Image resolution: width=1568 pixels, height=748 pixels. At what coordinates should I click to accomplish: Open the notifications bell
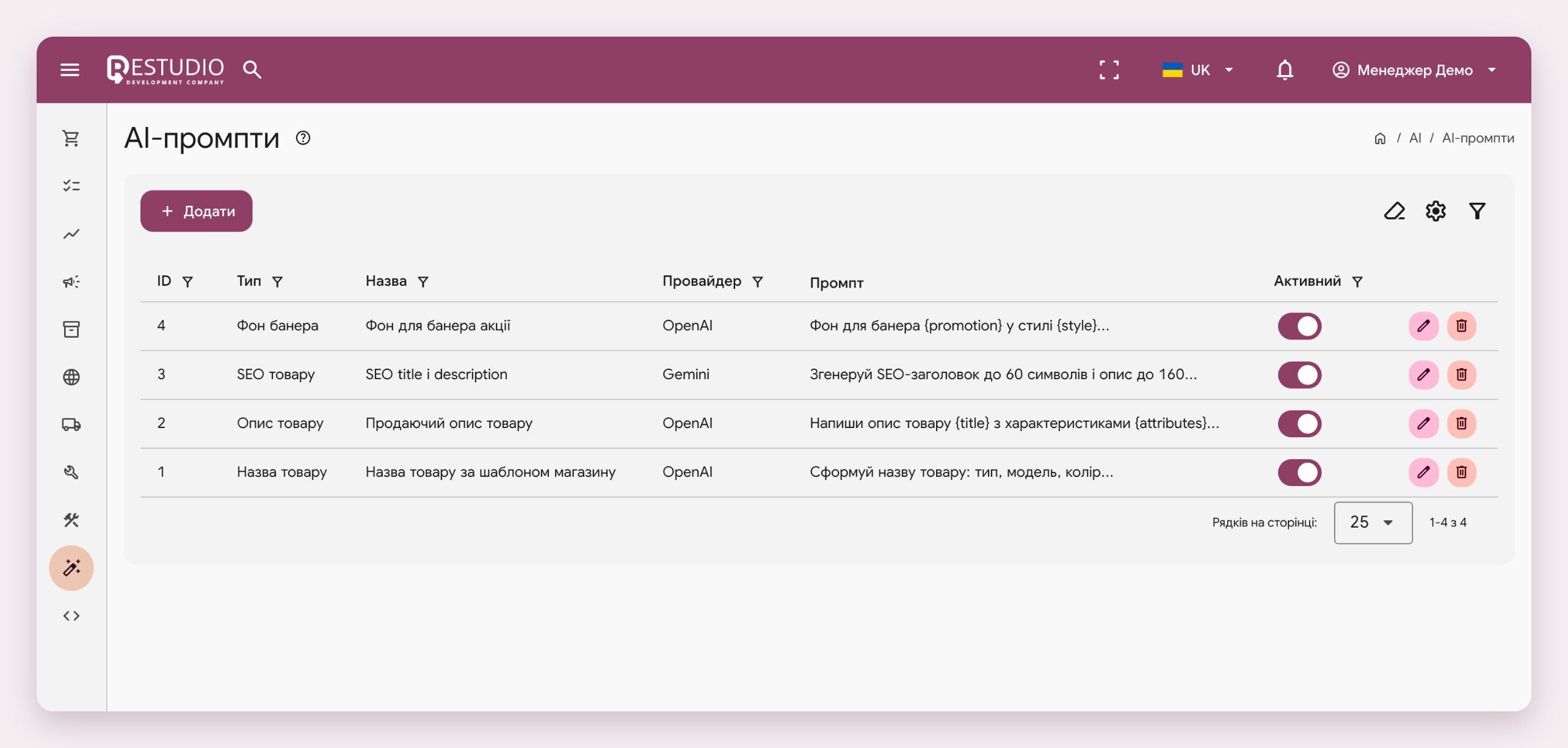coord(1285,70)
